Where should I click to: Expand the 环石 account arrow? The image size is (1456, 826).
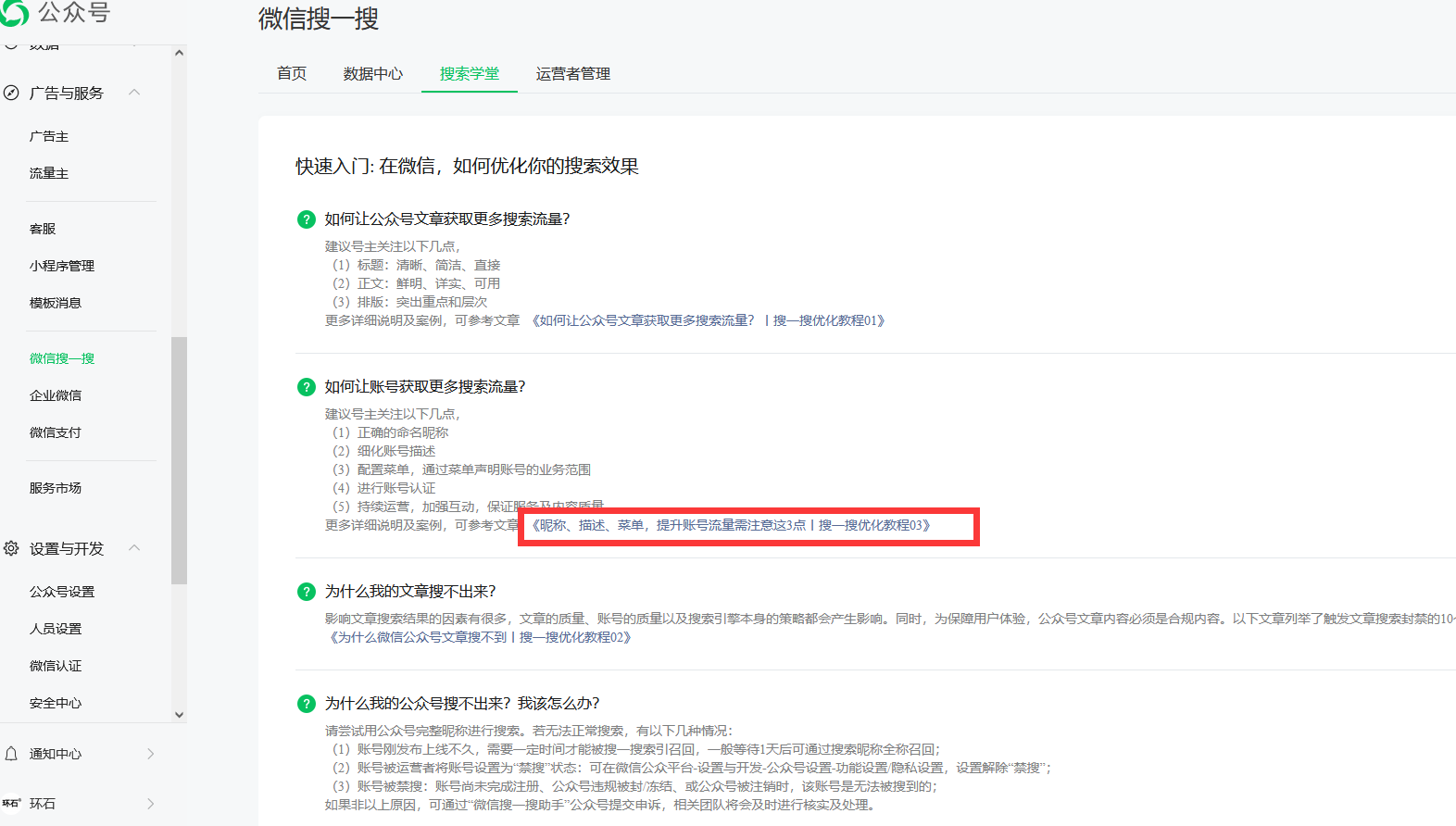[151, 804]
